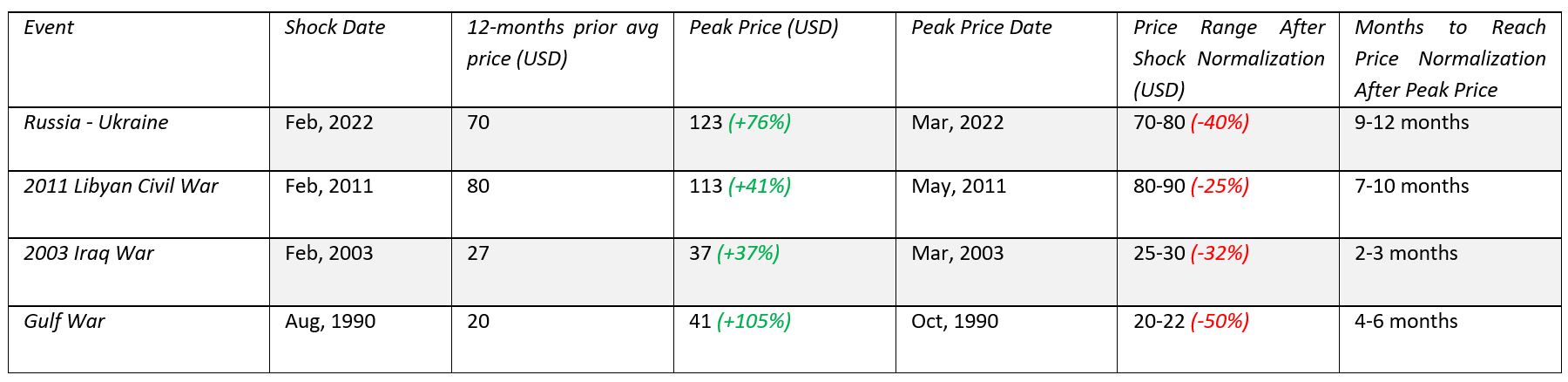Viewport: 1568px width, 382px height.
Task: Click the May, 2011 peak date cell
Action: click(x=958, y=186)
